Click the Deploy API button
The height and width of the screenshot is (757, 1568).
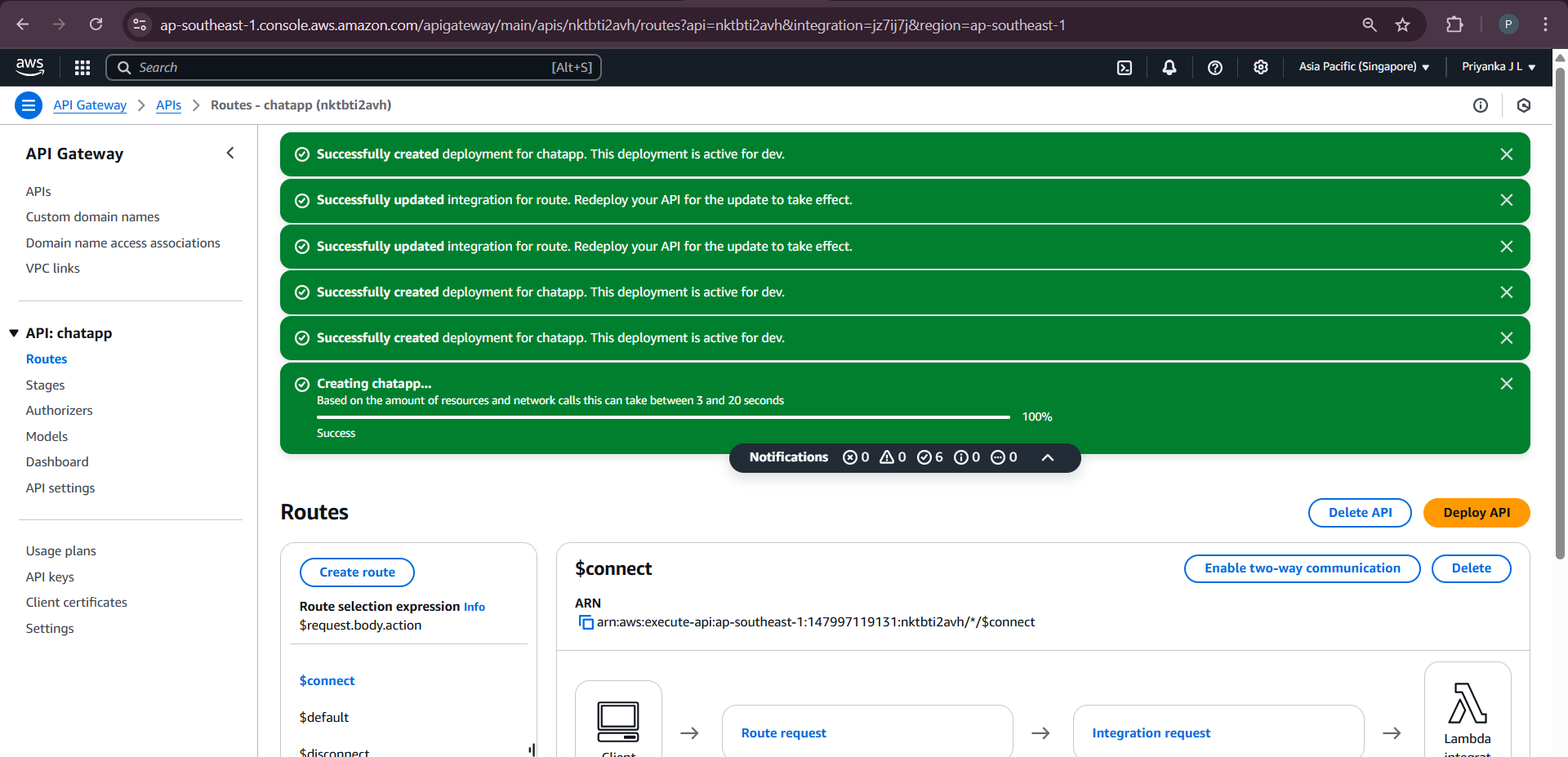(x=1477, y=513)
